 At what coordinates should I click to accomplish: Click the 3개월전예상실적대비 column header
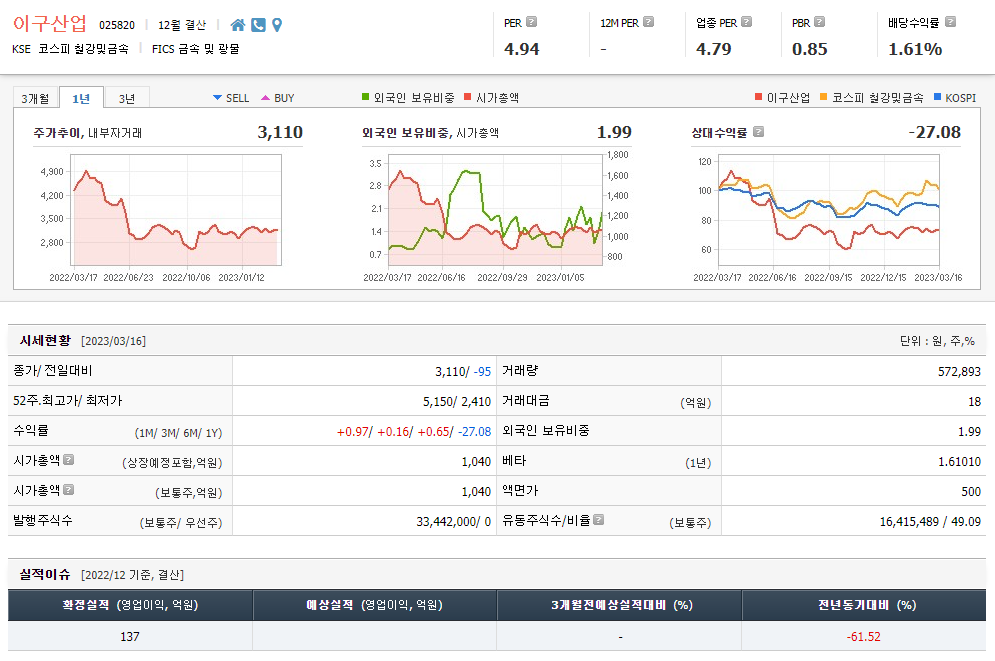pyautogui.click(x=619, y=605)
